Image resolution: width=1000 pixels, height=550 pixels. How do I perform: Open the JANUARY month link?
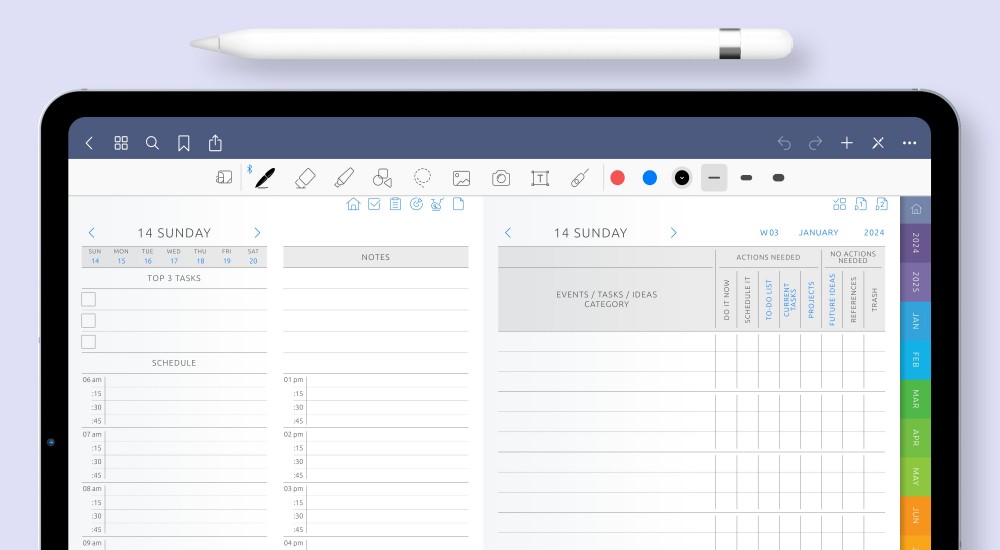pyautogui.click(x=818, y=233)
